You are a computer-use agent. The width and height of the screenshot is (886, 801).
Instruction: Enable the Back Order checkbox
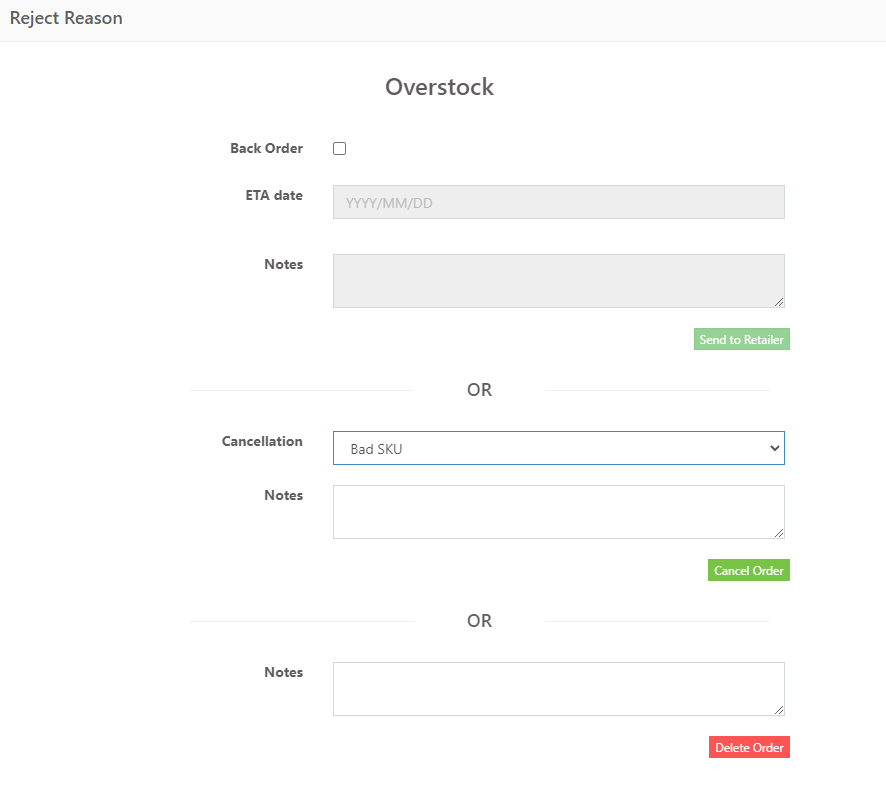[x=340, y=149]
